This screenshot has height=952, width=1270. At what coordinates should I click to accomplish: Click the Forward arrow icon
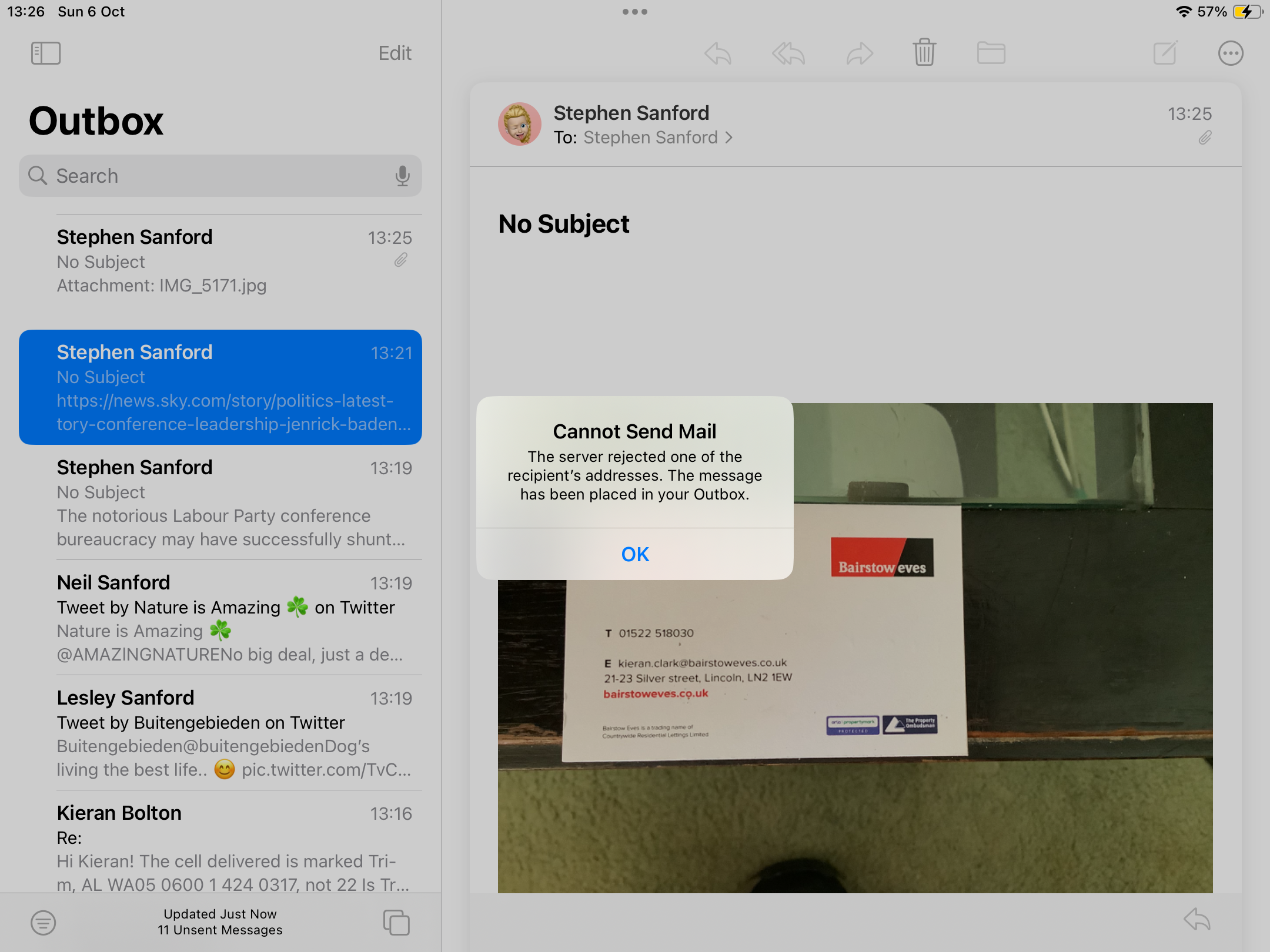(860, 53)
